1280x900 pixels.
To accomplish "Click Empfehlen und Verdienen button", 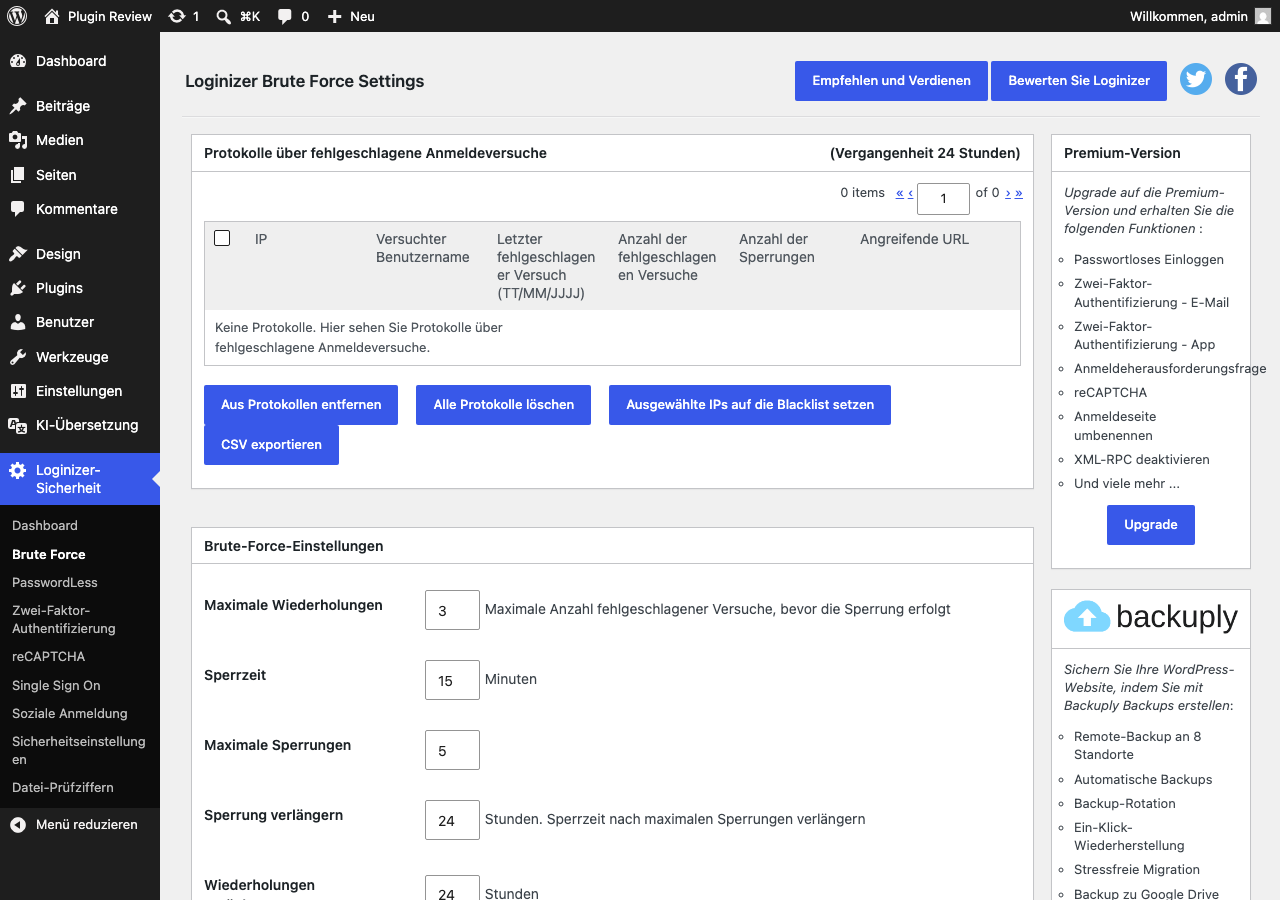I will tap(891, 81).
